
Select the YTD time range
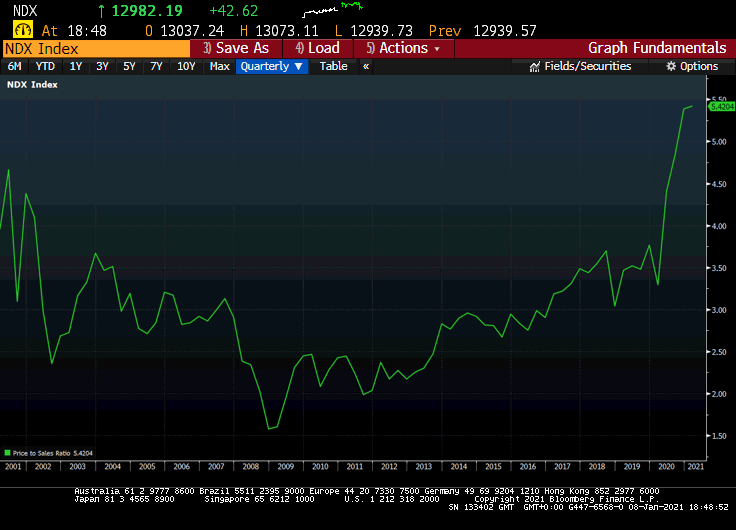(x=45, y=66)
